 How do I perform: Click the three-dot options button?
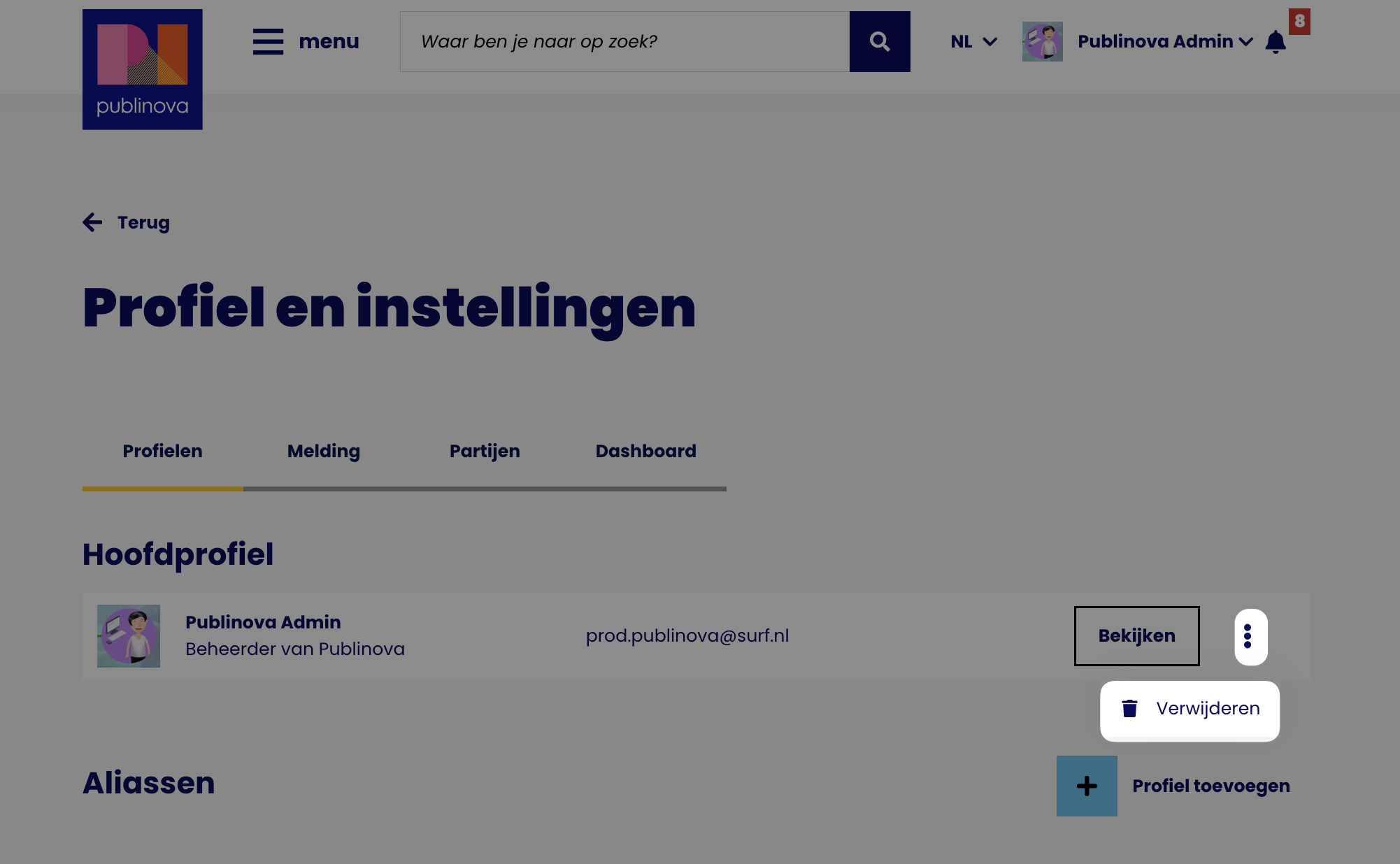(1250, 636)
